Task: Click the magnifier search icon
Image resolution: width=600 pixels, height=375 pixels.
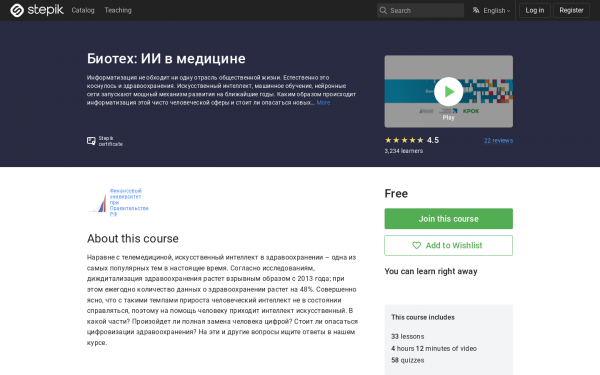Action: point(383,10)
